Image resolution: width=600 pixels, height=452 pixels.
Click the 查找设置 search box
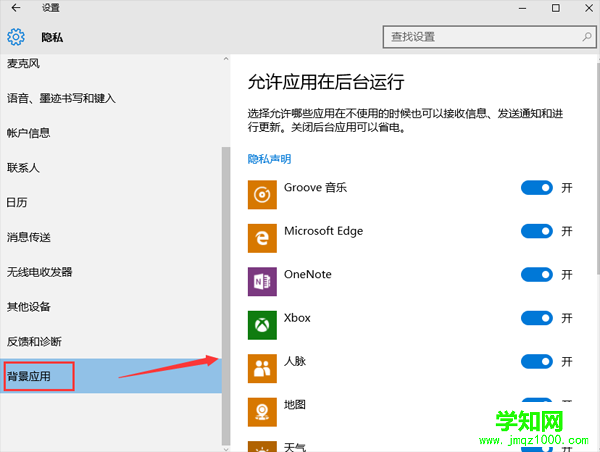pos(489,37)
